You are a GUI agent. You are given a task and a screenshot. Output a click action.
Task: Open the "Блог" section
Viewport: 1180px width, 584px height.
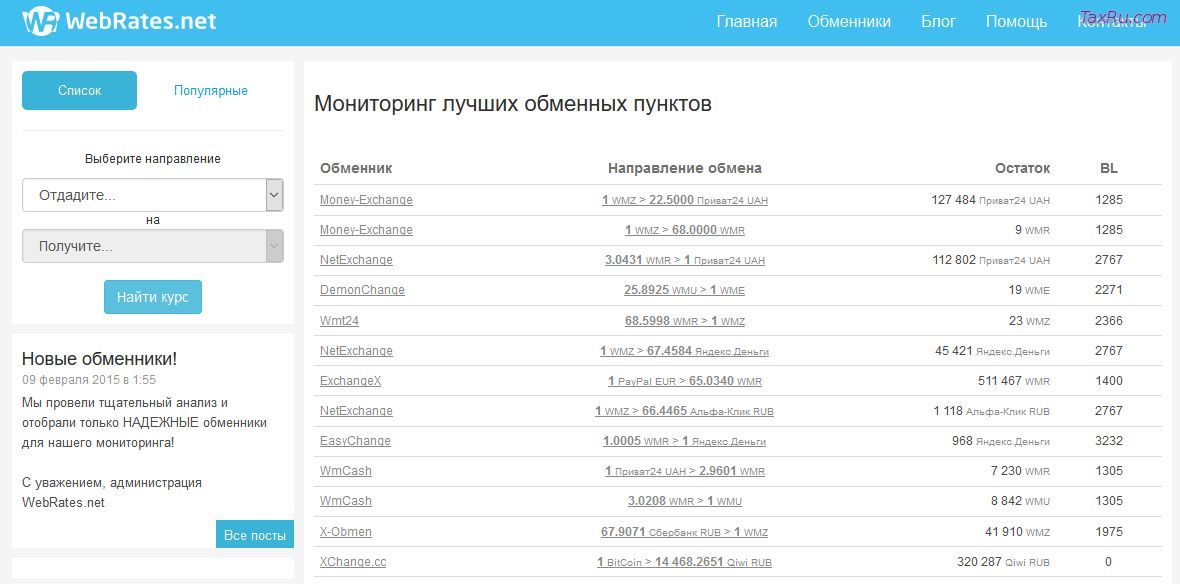(x=938, y=21)
